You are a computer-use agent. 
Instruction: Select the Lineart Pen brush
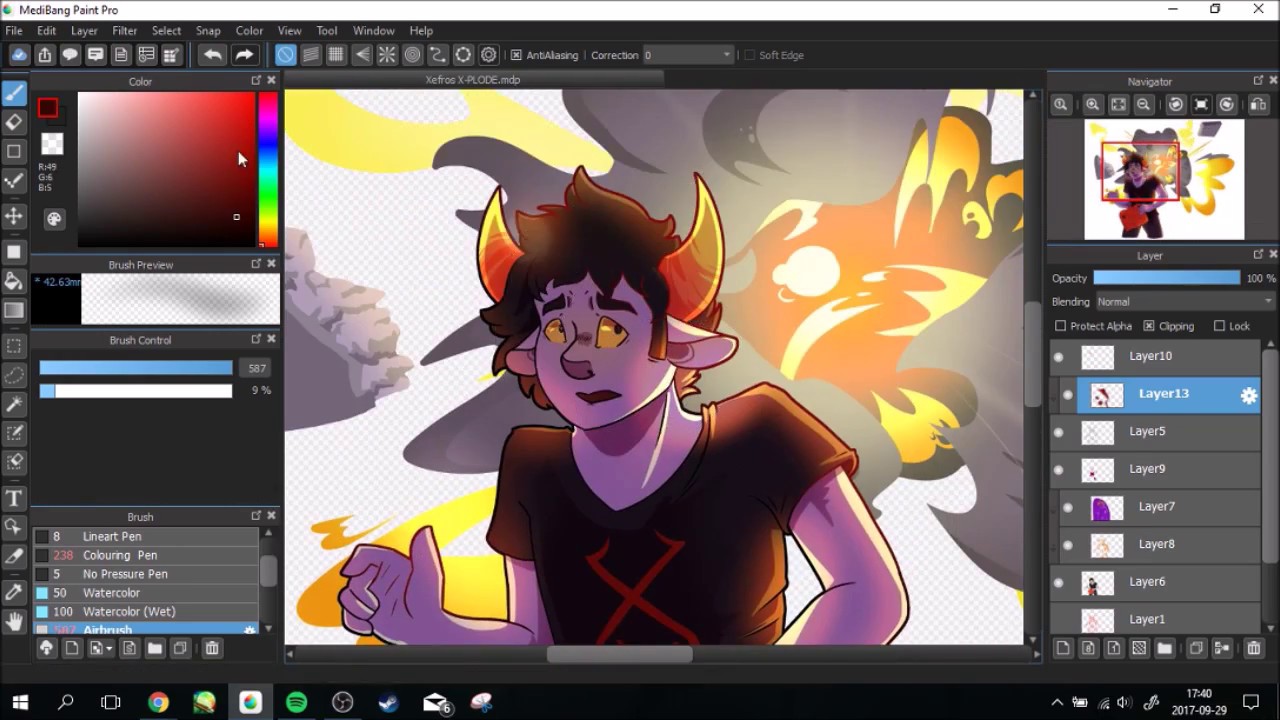(x=146, y=536)
